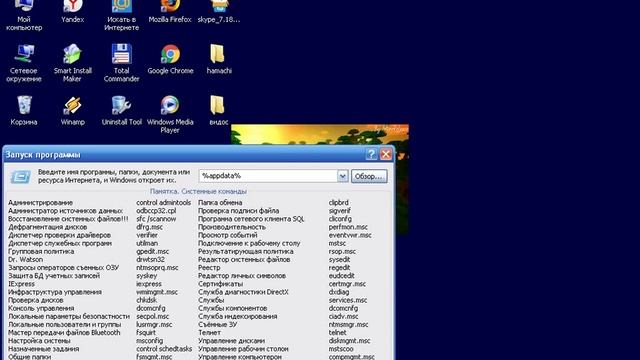Image resolution: width=640 pixels, height=360 pixels.
Task: Select the msconfig command text
Action: point(149,341)
